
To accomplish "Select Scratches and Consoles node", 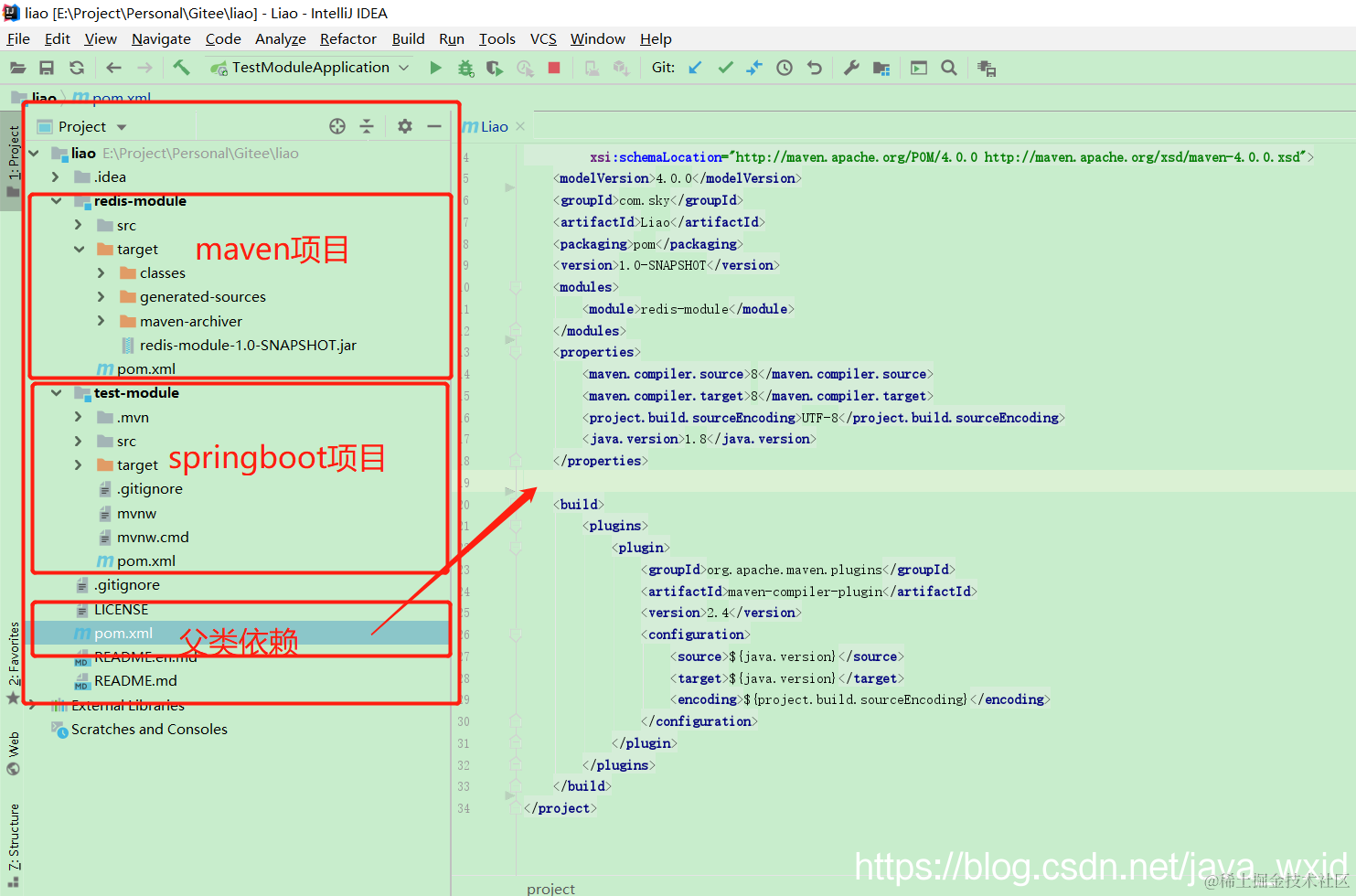I will point(149,729).
